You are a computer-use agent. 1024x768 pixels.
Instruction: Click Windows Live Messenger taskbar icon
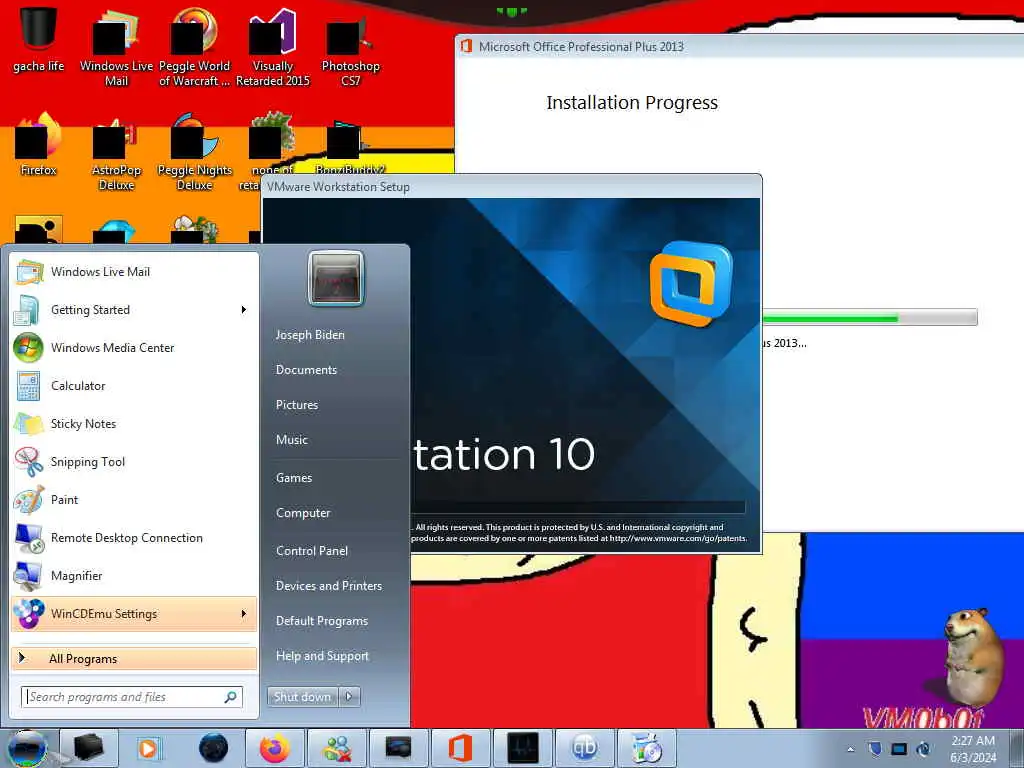click(x=338, y=748)
